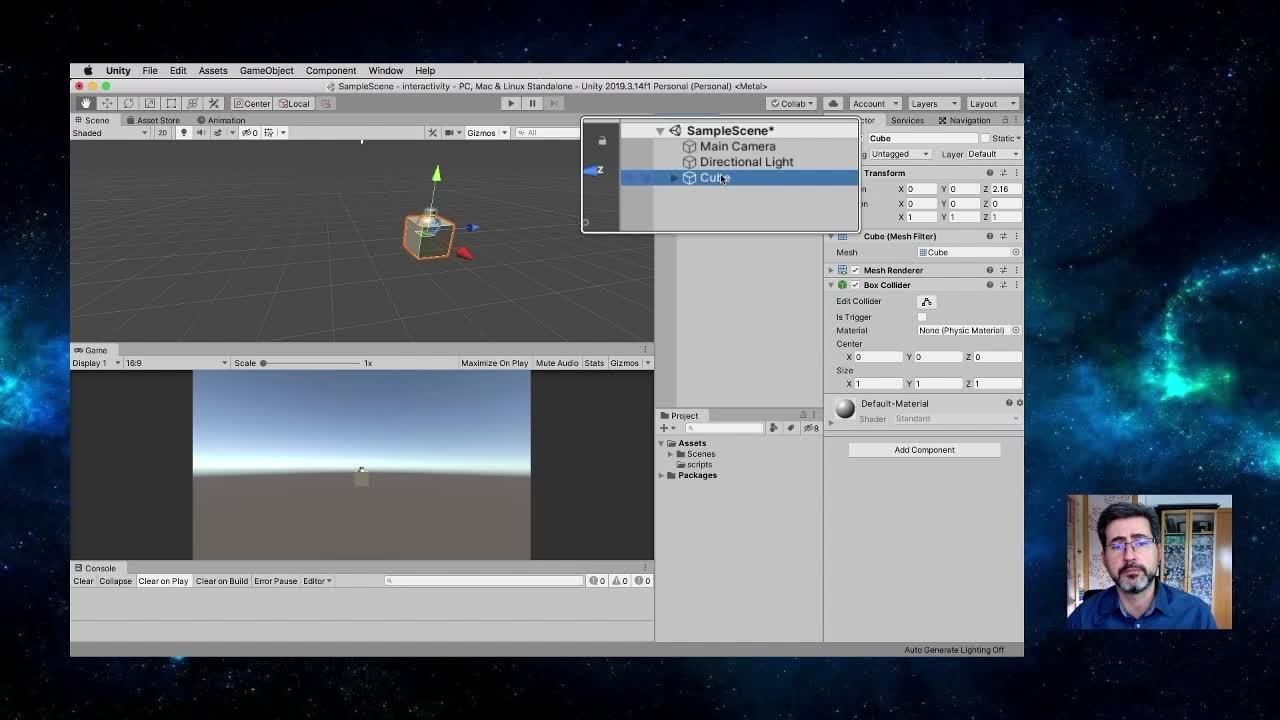
Task: Open the Layout dropdown
Action: [992, 103]
